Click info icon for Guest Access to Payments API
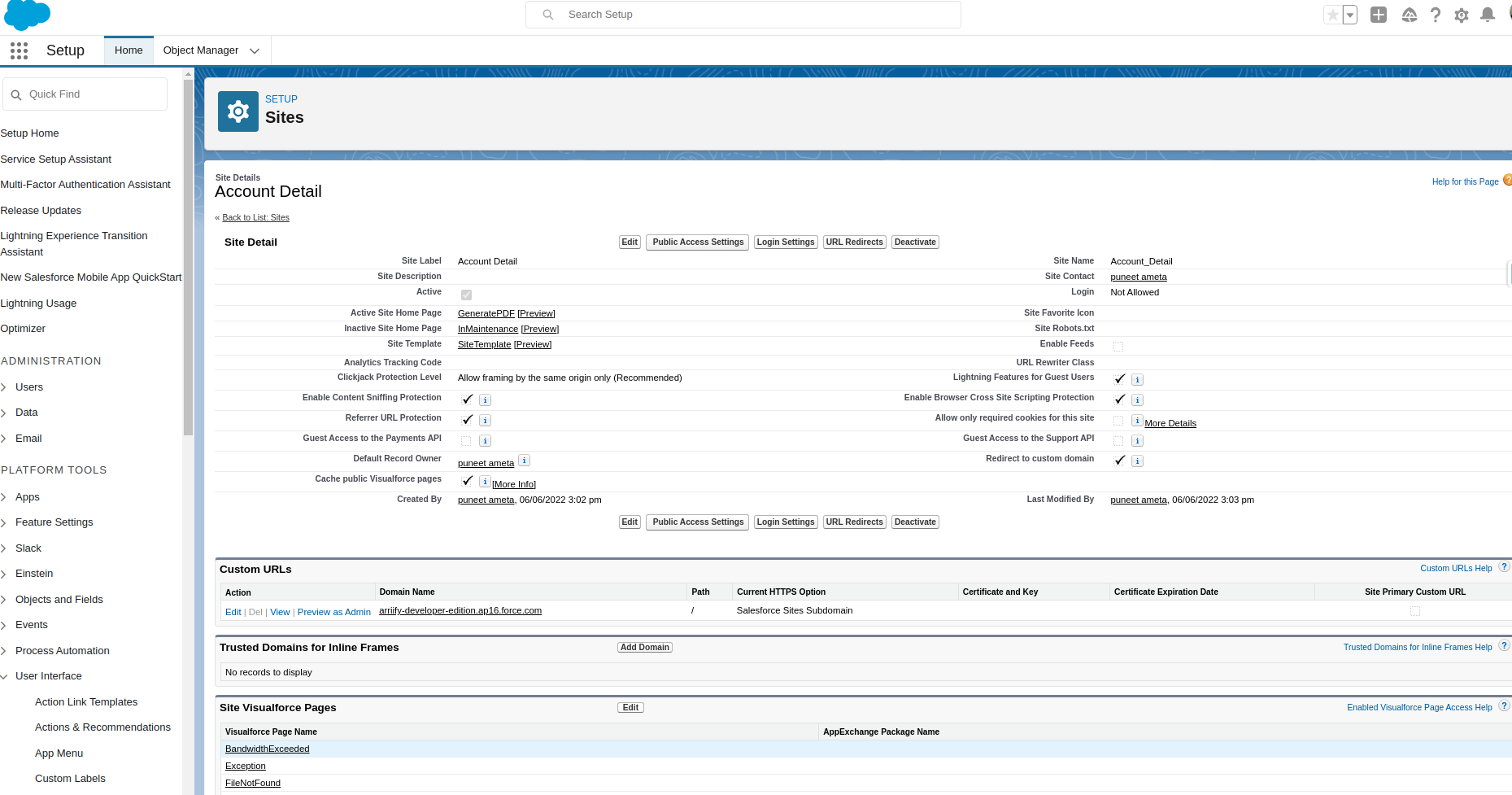Viewport: 1512px width, 795px height. (x=485, y=440)
